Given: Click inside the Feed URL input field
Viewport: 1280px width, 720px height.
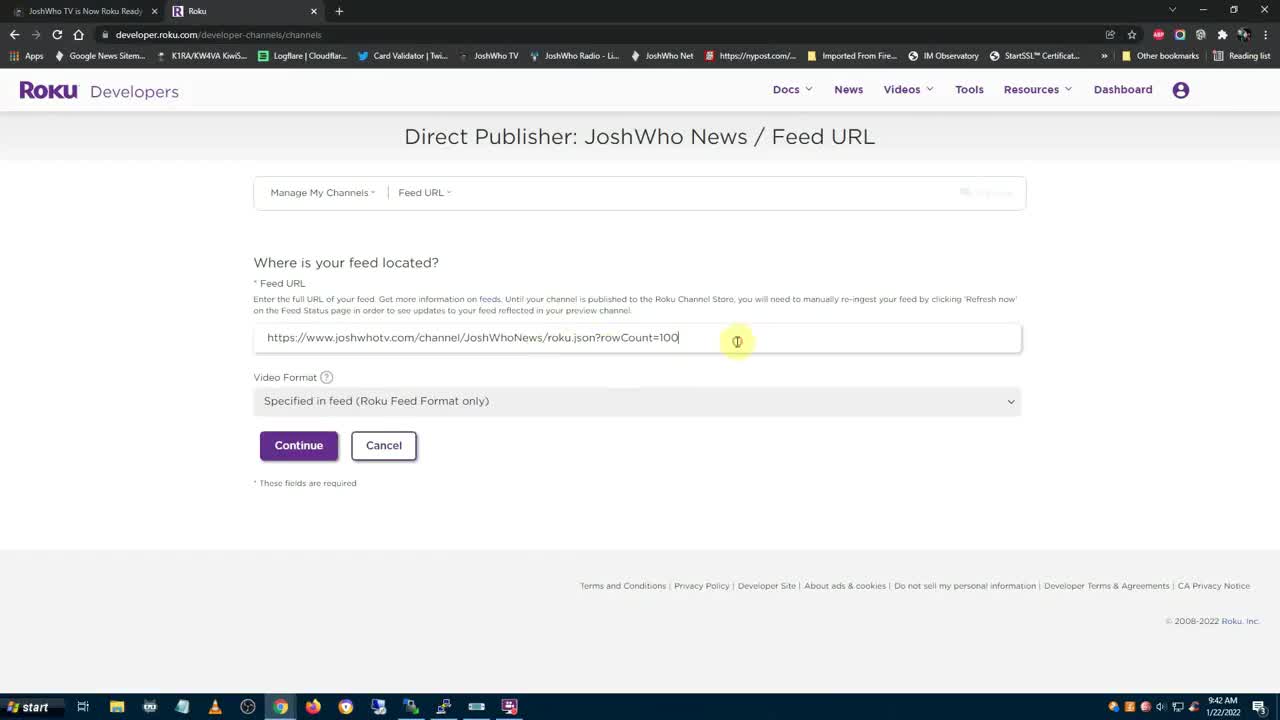Looking at the screenshot, I should (637, 338).
